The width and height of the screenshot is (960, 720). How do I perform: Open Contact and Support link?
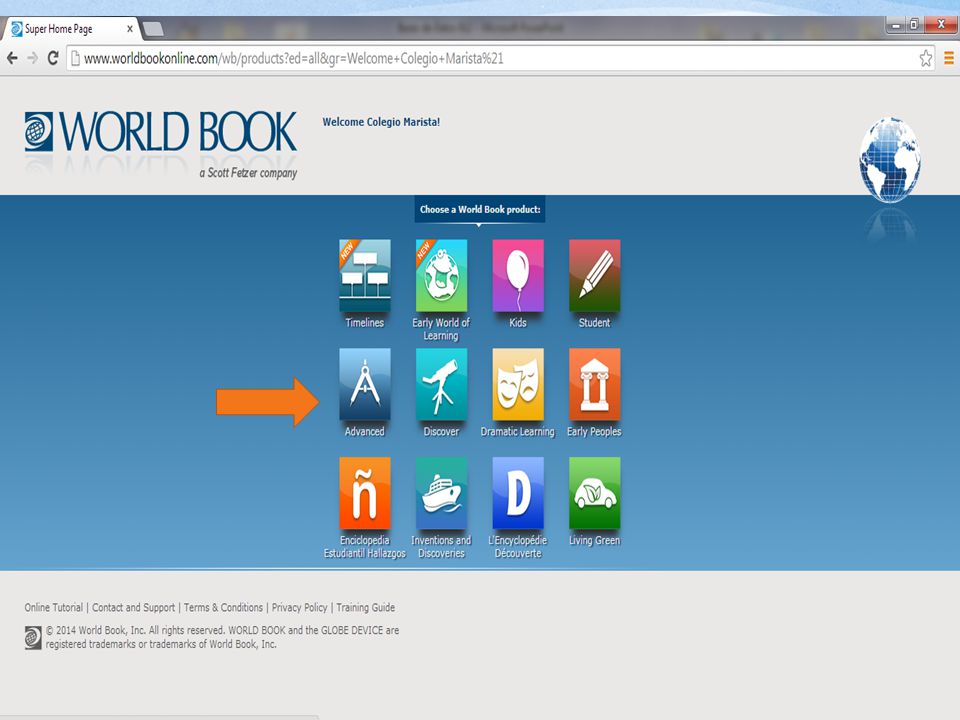[x=133, y=607]
